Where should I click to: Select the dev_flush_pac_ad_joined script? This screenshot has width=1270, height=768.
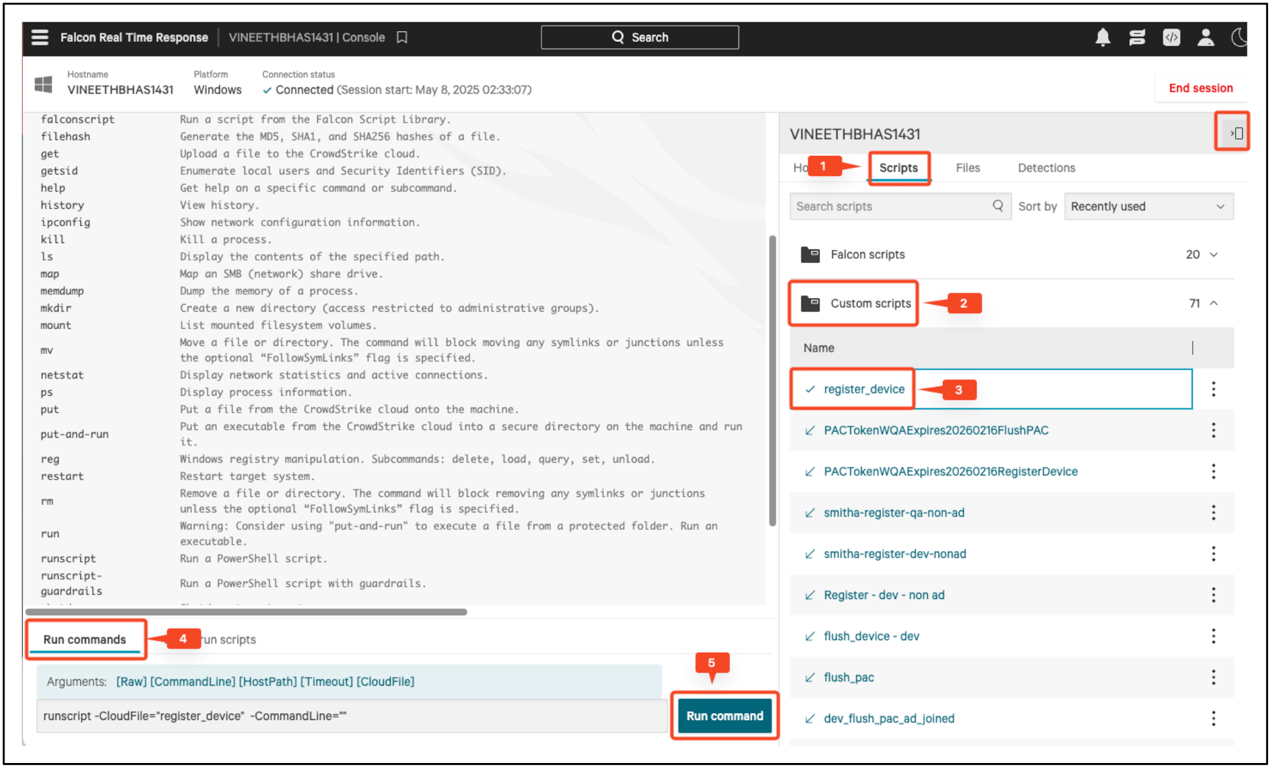tap(889, 718)
